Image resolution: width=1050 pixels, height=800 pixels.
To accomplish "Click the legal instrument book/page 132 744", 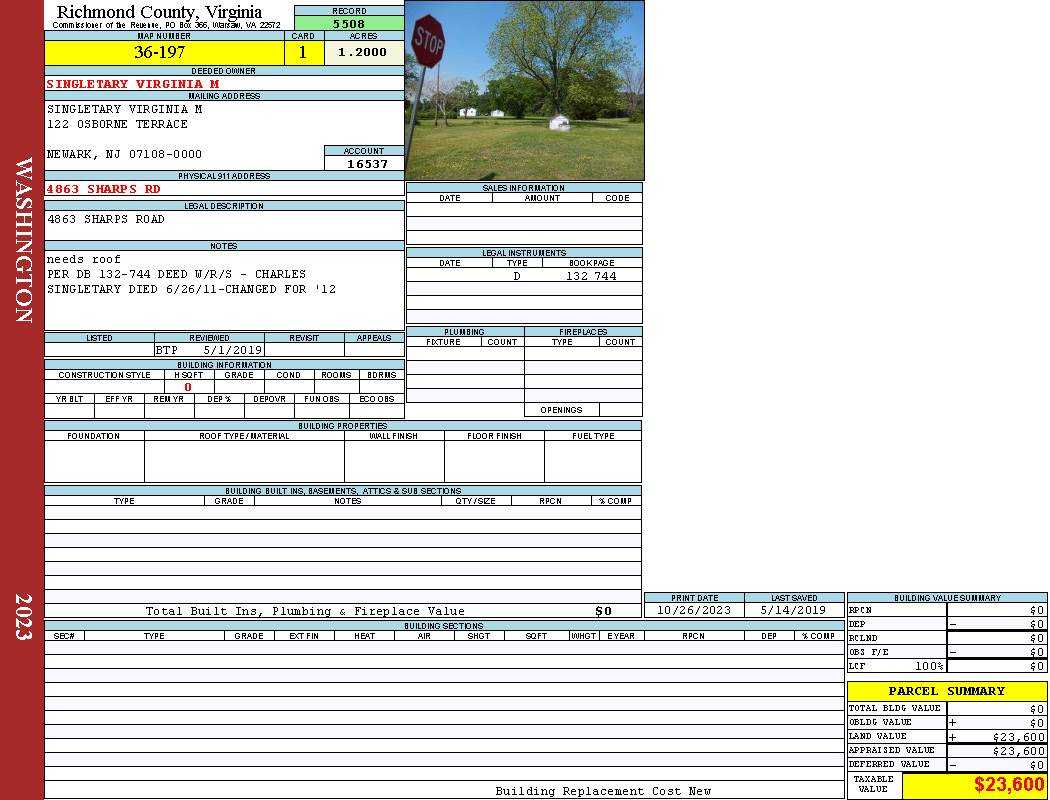I will coord(591,276).
